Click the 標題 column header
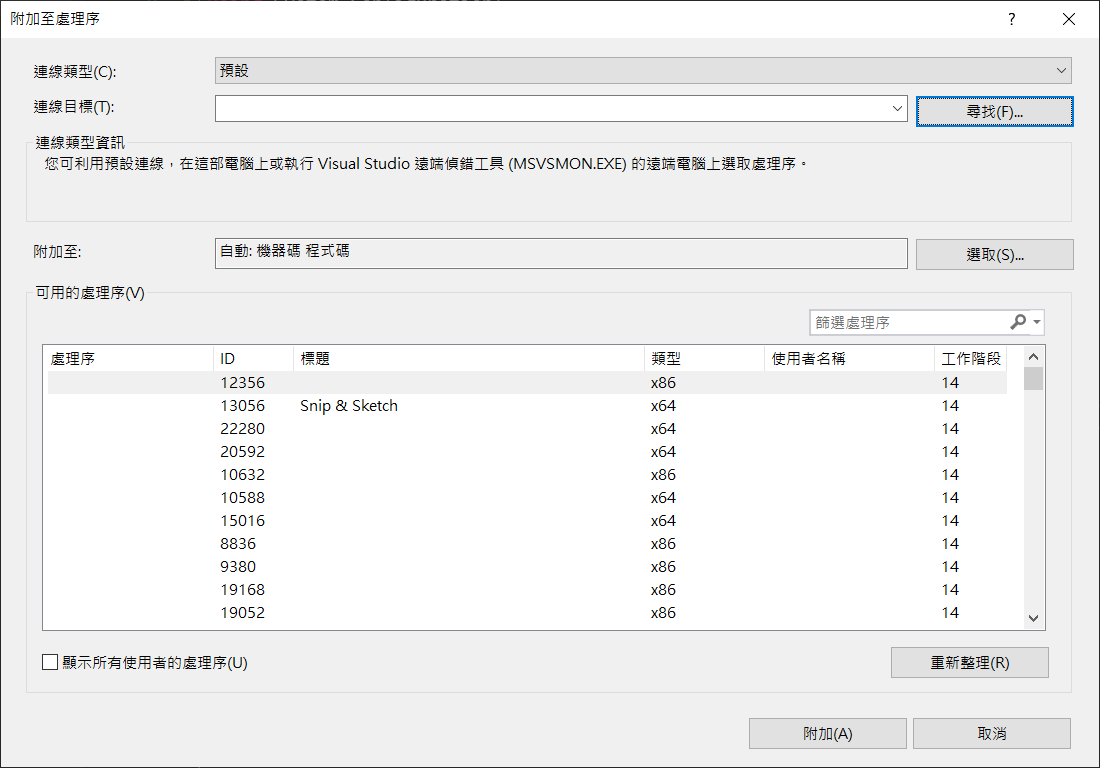1100x768 pixels. click(468, 358)
